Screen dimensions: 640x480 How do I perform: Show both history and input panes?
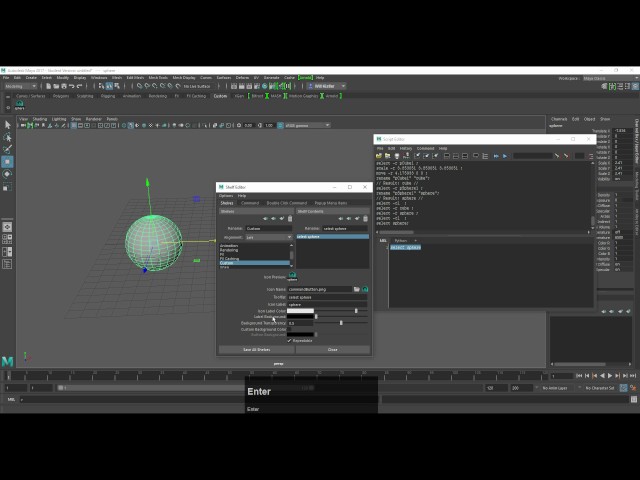point(464,156)
